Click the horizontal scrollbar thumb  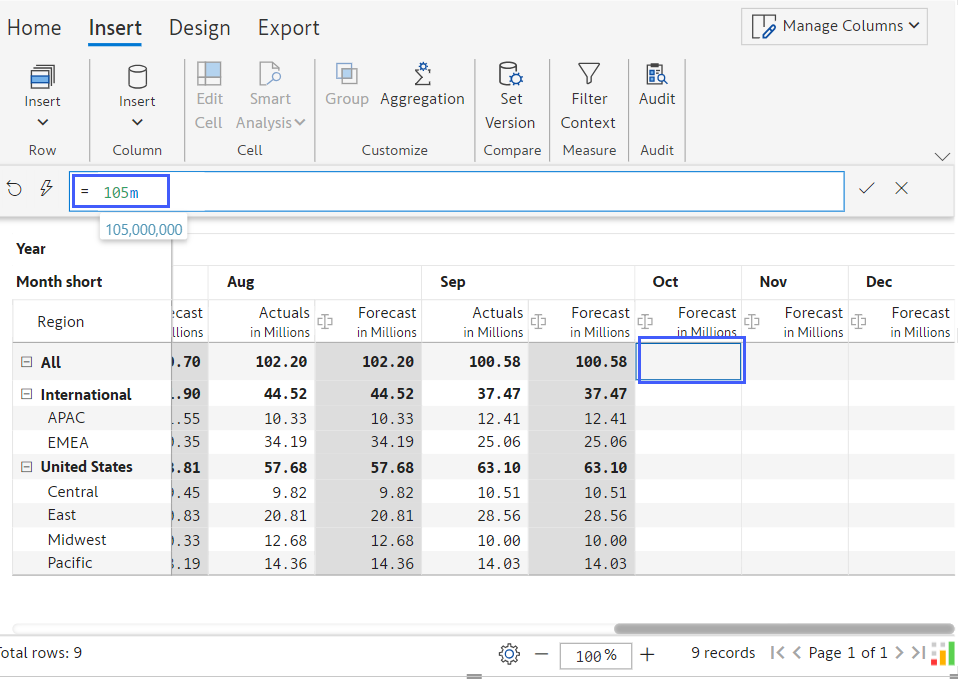(784, 629)
